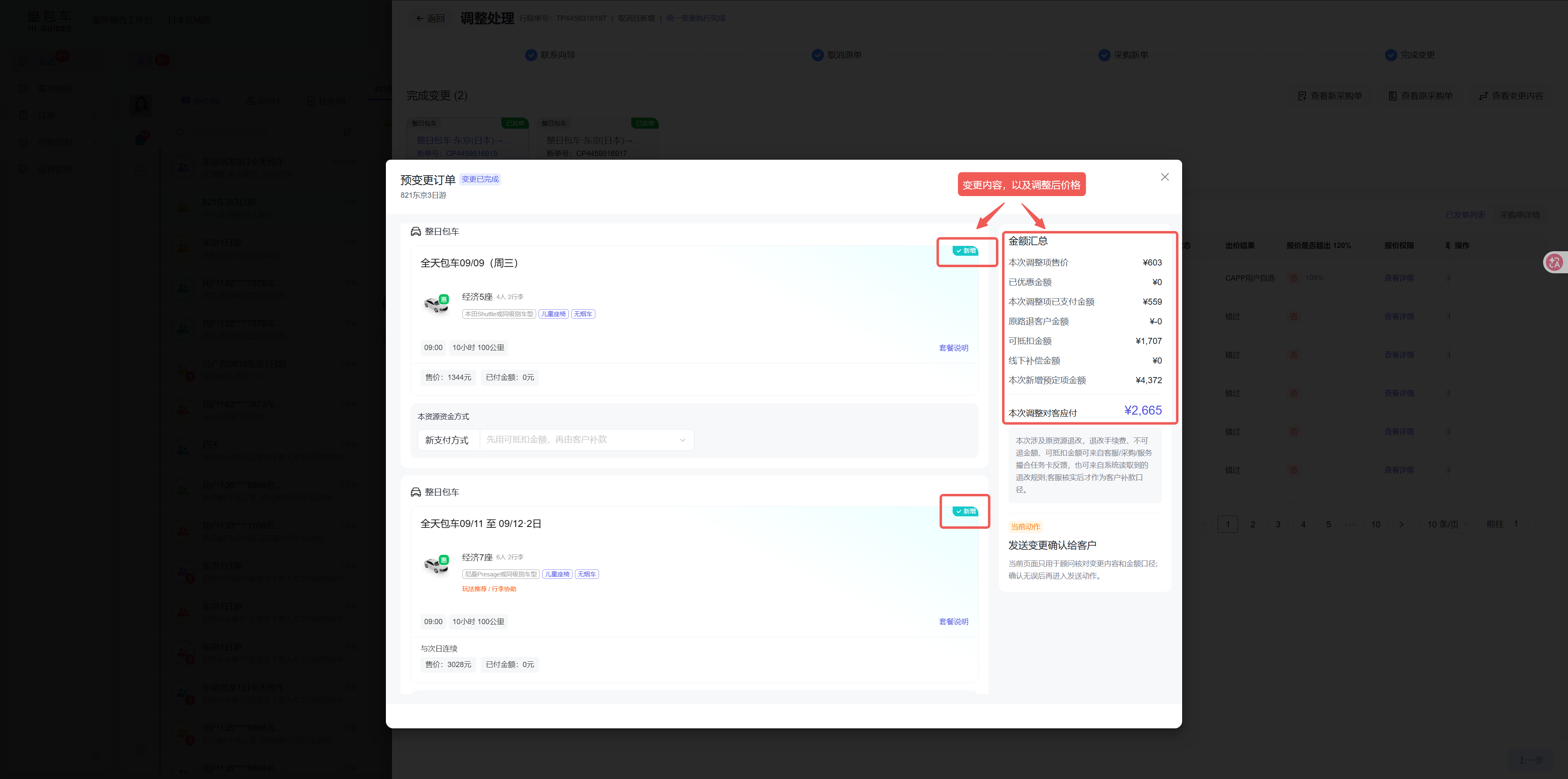The height and width of the screenshot is (779, 1568).
Task: Click the 玩法推荐 / 行李协助 label
Action: (x=489, y=589)
